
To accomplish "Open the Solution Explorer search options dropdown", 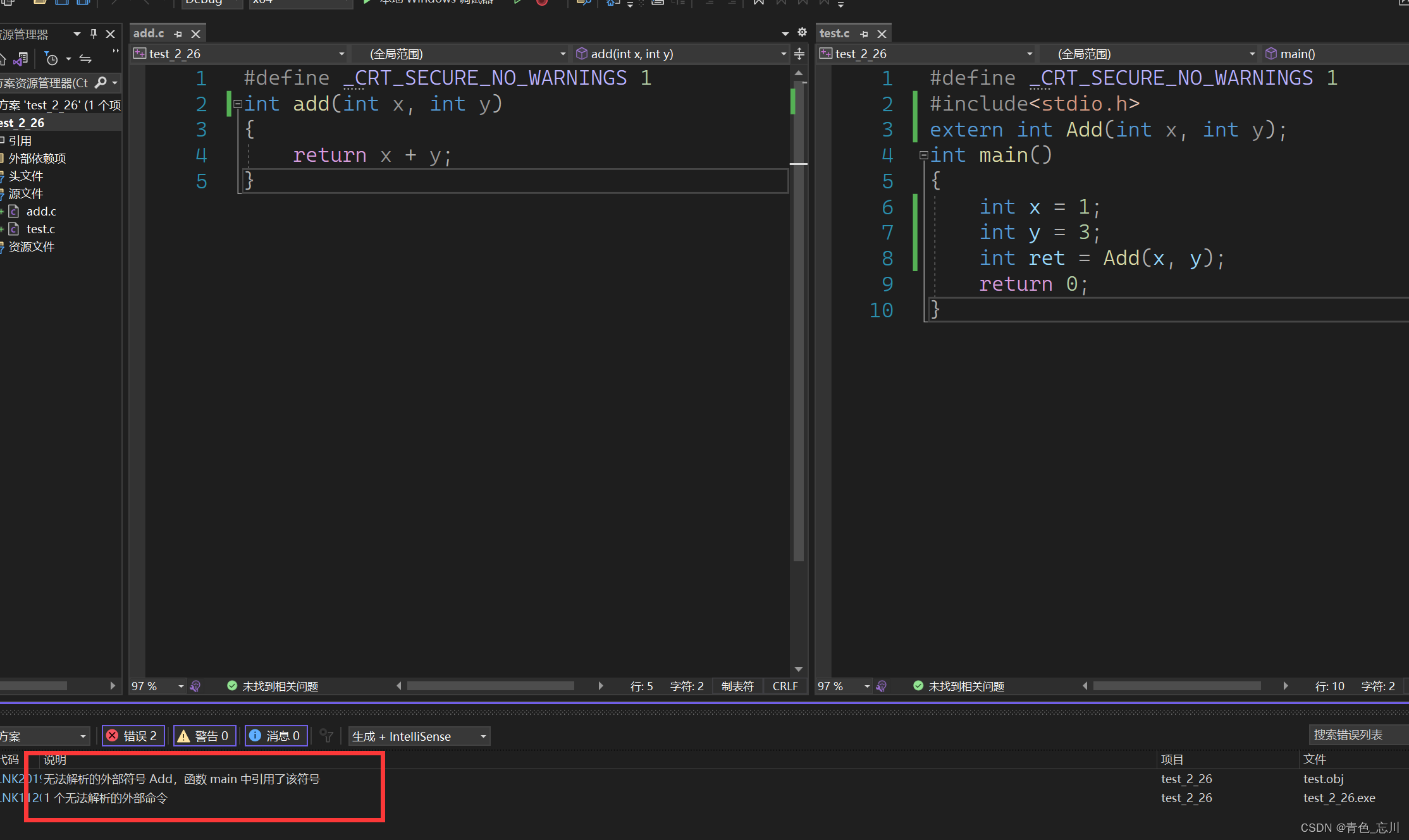I will pyautogui.click(x=114, y=83).
